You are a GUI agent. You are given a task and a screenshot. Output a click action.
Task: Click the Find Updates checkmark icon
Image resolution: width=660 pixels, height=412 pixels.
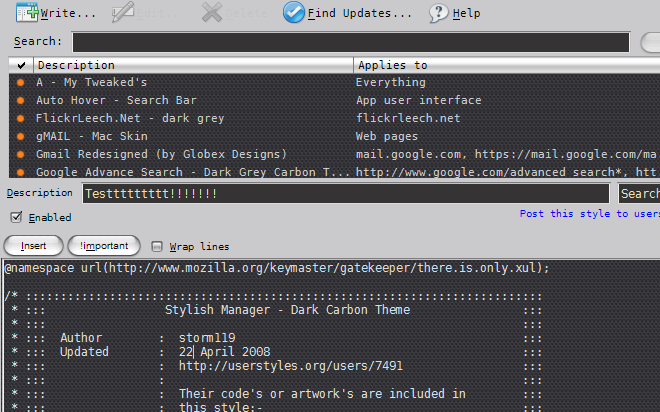293,12
